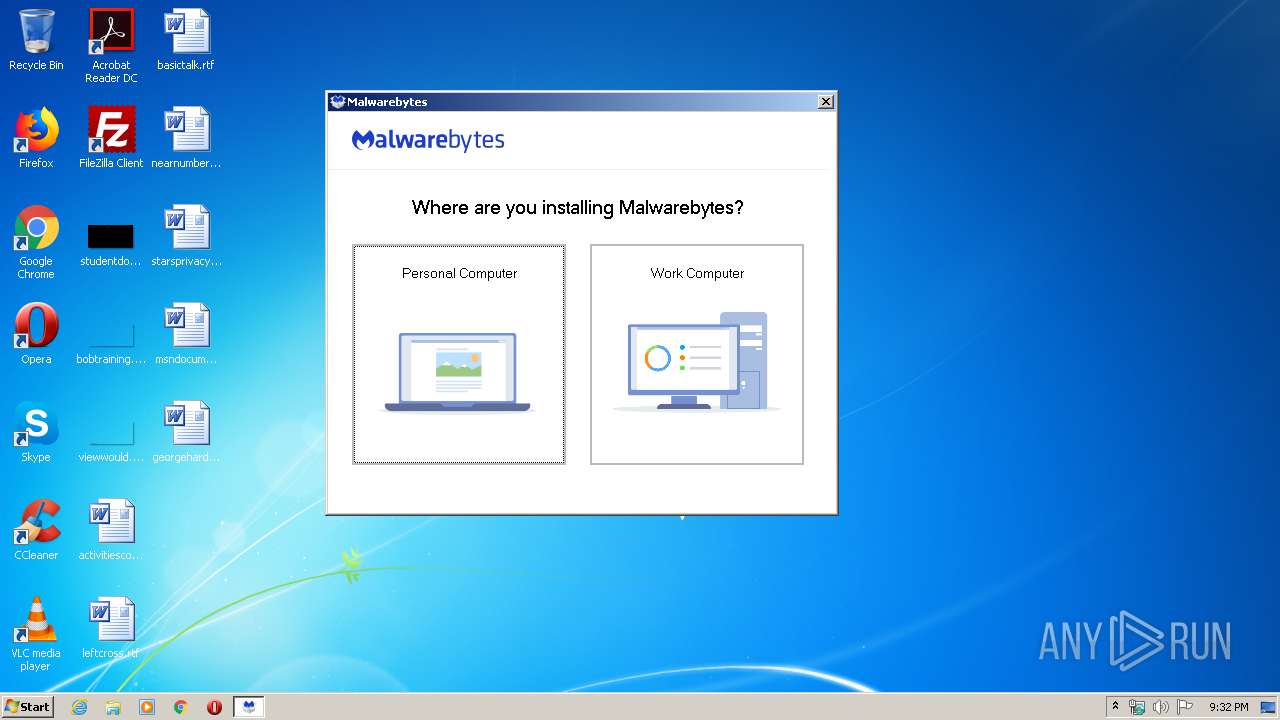This screenshot has width=1280, height=720.
Task: Select the starsprivacy document icon
Action: (x=186, y=236)
